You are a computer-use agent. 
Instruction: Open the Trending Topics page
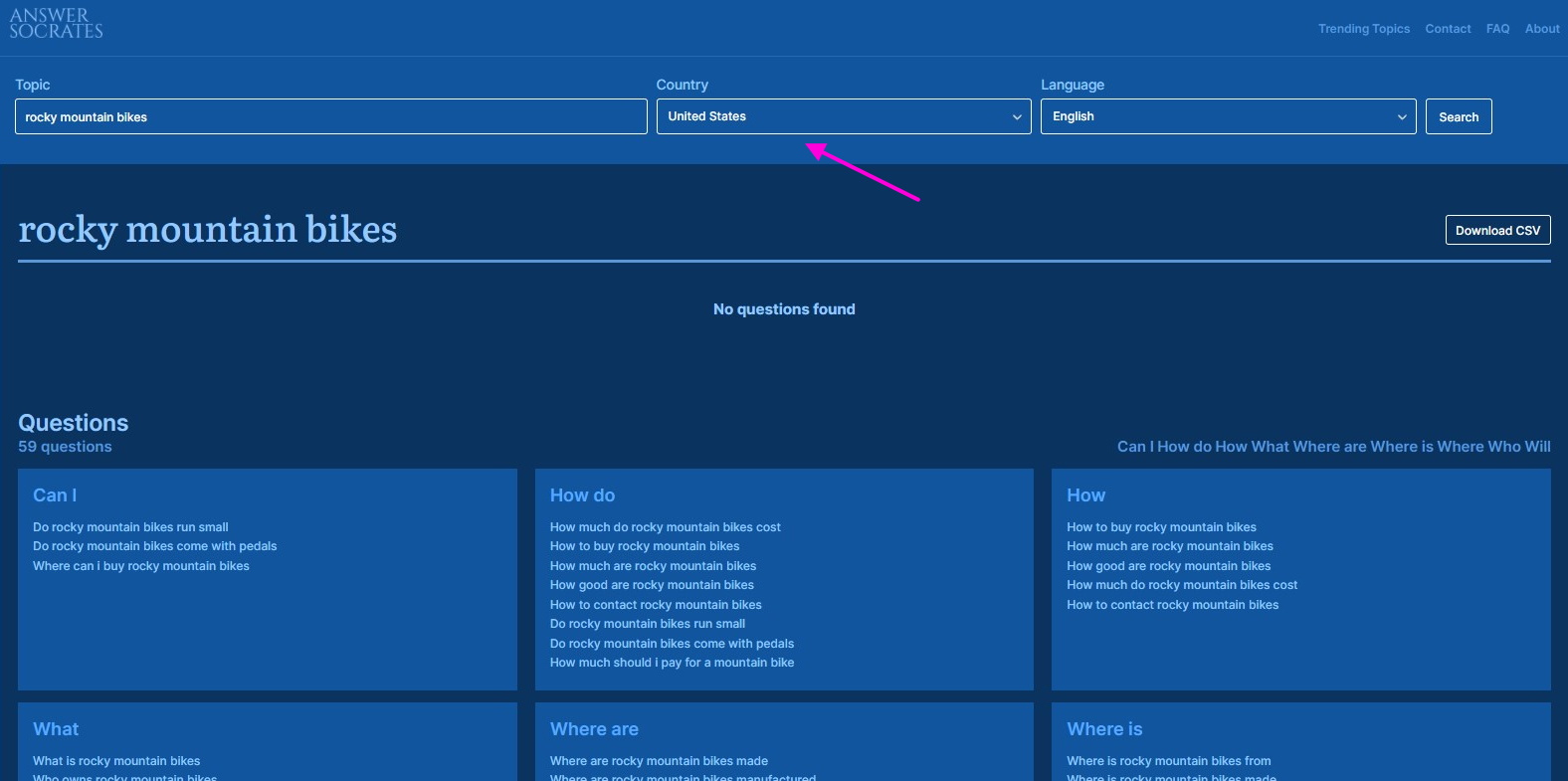[x=1364, y=29]
